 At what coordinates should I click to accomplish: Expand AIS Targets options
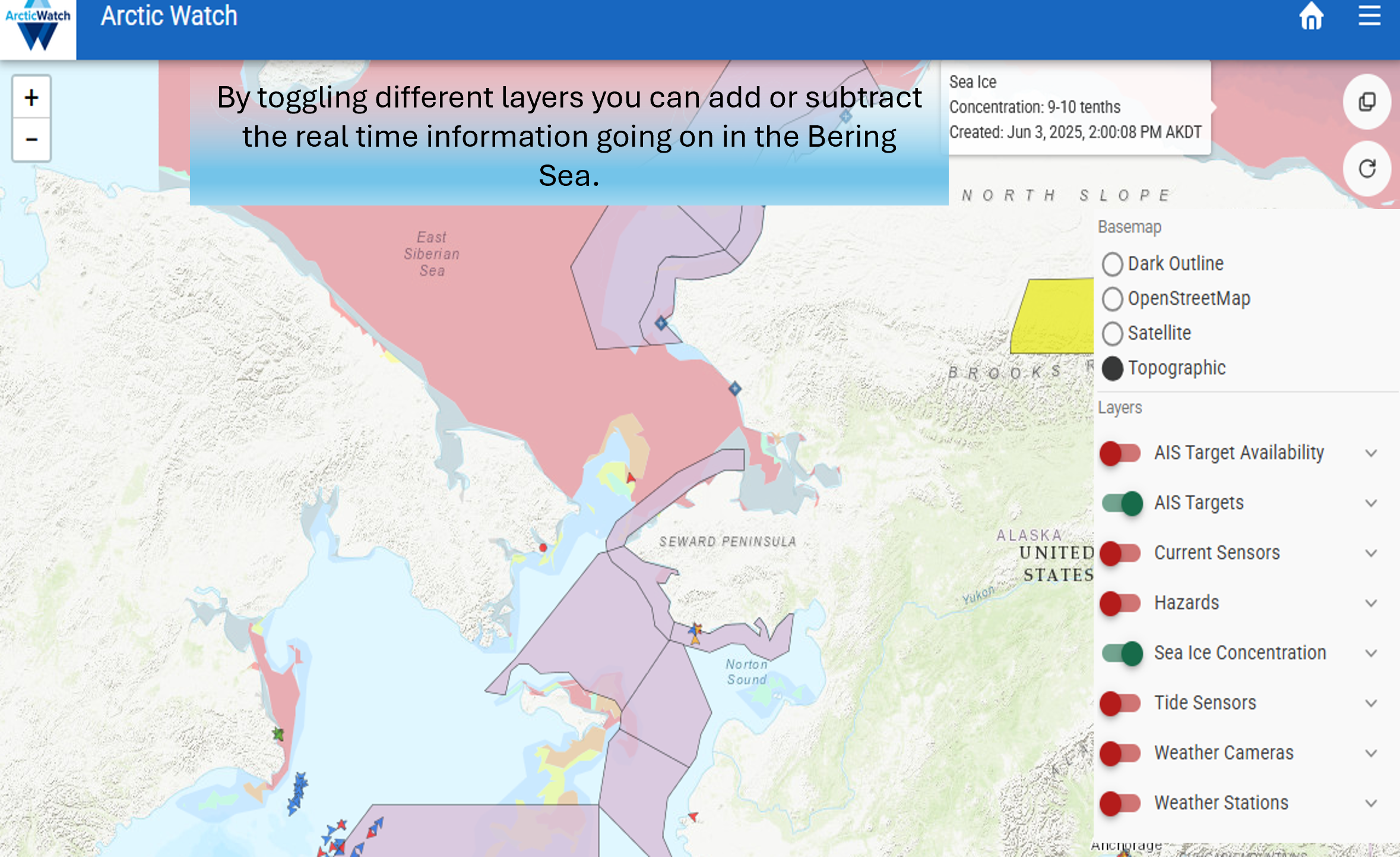(x=1370, y=503)
